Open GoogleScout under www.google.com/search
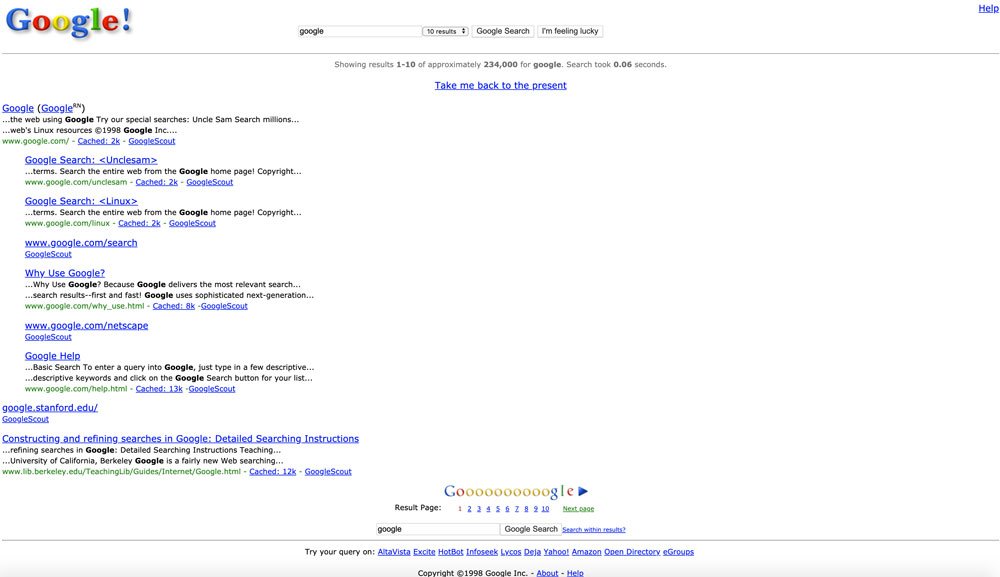This screenshot has width=1000, height=577. pos(48,254)
